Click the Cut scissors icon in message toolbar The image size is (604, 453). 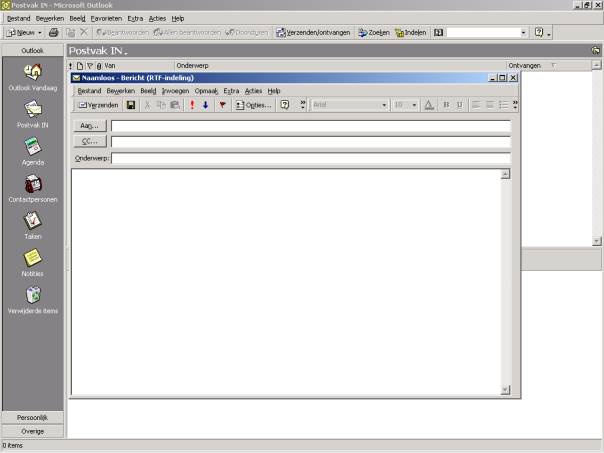point(147,105)
